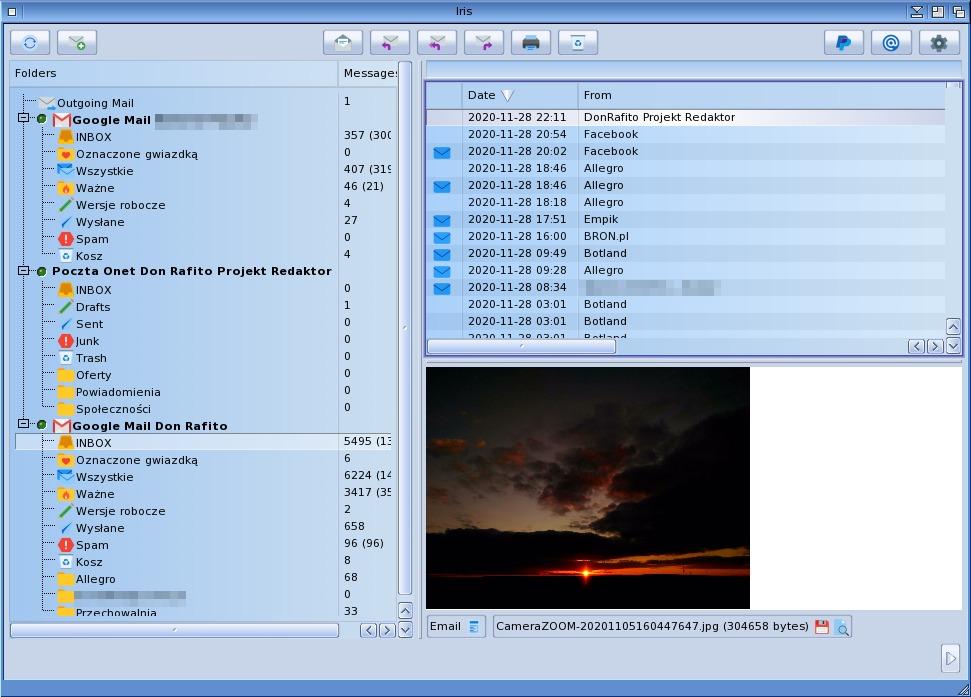Print the message using the printer icon

click(x=531, y=43)
